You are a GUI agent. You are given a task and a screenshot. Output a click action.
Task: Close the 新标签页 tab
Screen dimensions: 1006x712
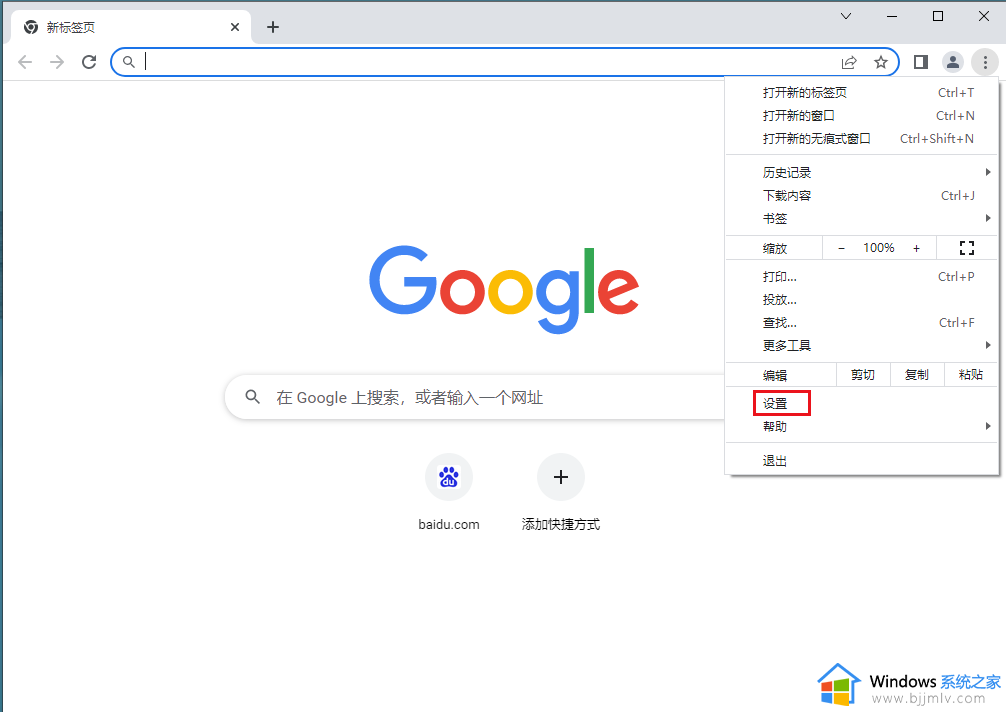[235, 27]
